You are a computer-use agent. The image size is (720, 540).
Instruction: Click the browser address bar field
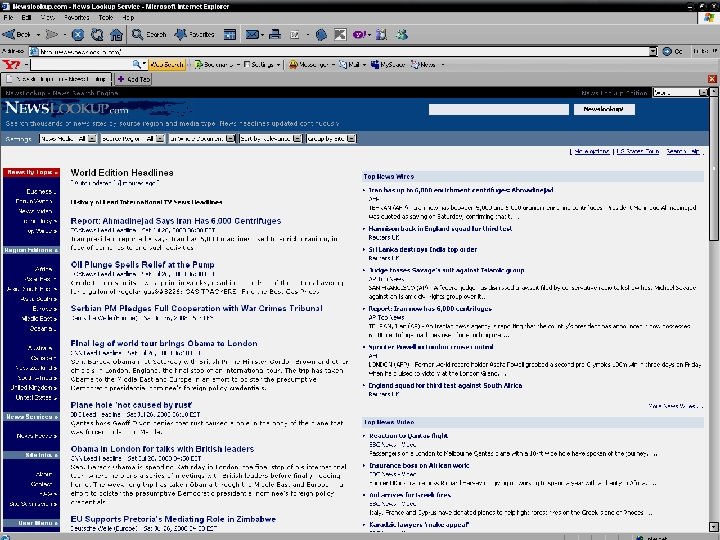click(339, 51)
